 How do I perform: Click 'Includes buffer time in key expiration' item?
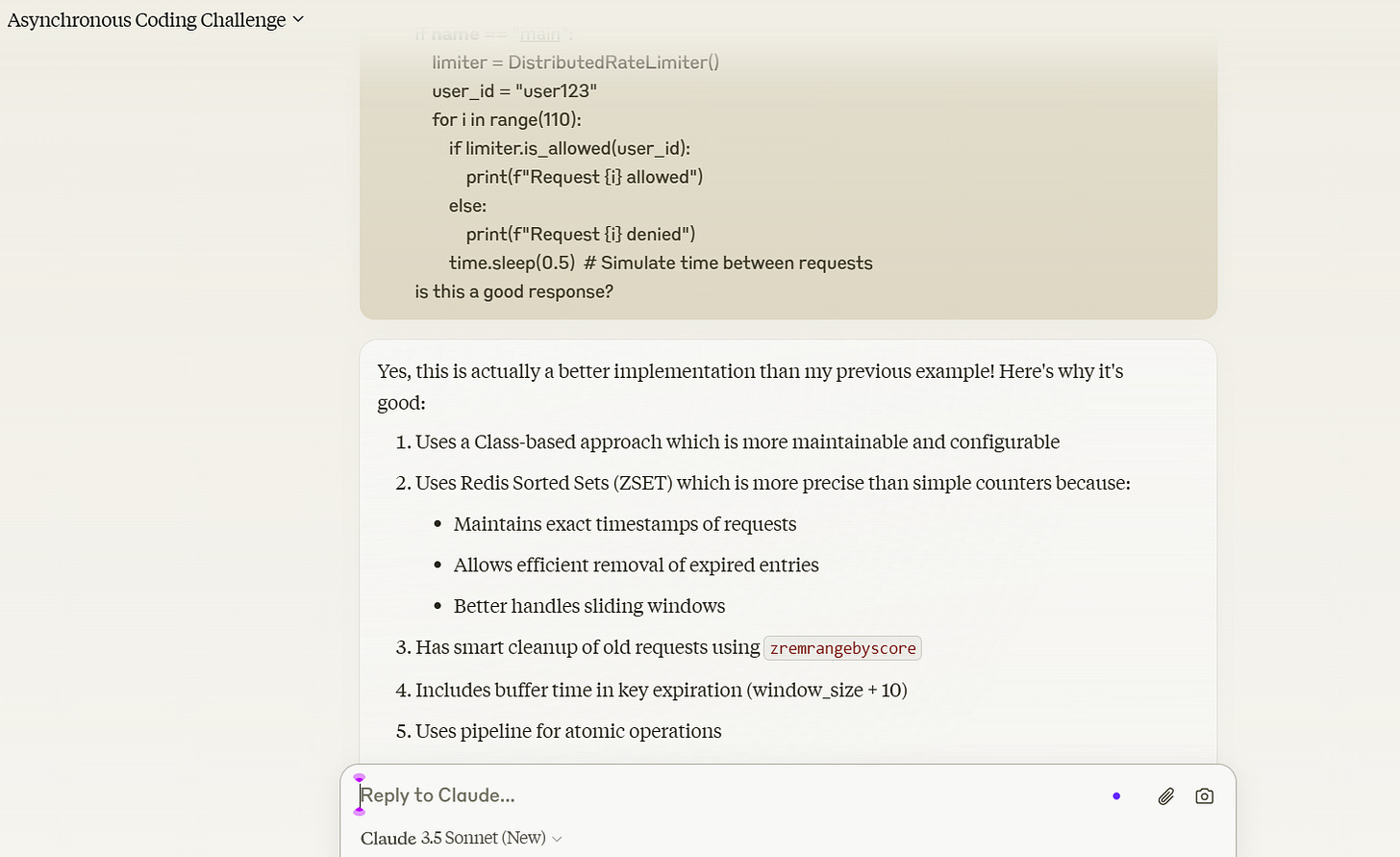click(x=662, y=690)
